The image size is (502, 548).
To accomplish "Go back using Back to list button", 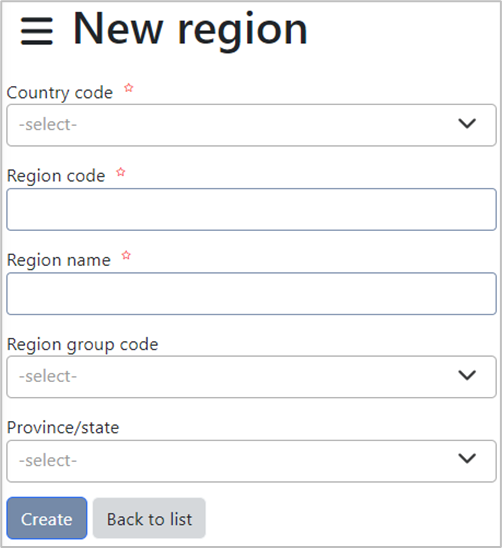I will click(x=149, y=518).
